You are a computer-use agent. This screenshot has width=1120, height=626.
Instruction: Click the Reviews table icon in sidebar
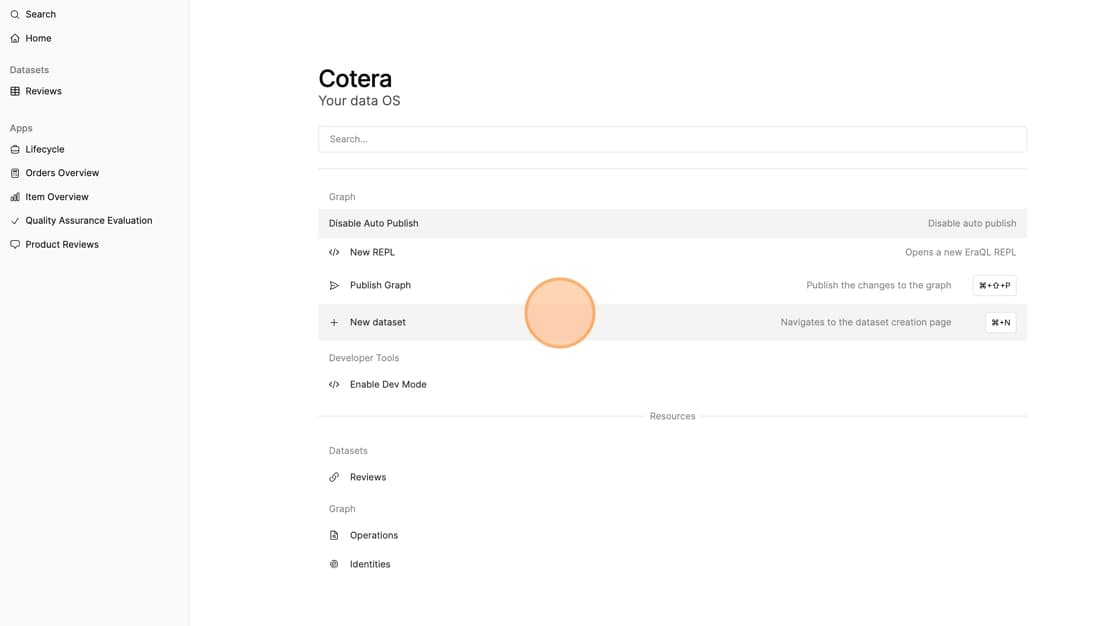click(x=15, y=91)
